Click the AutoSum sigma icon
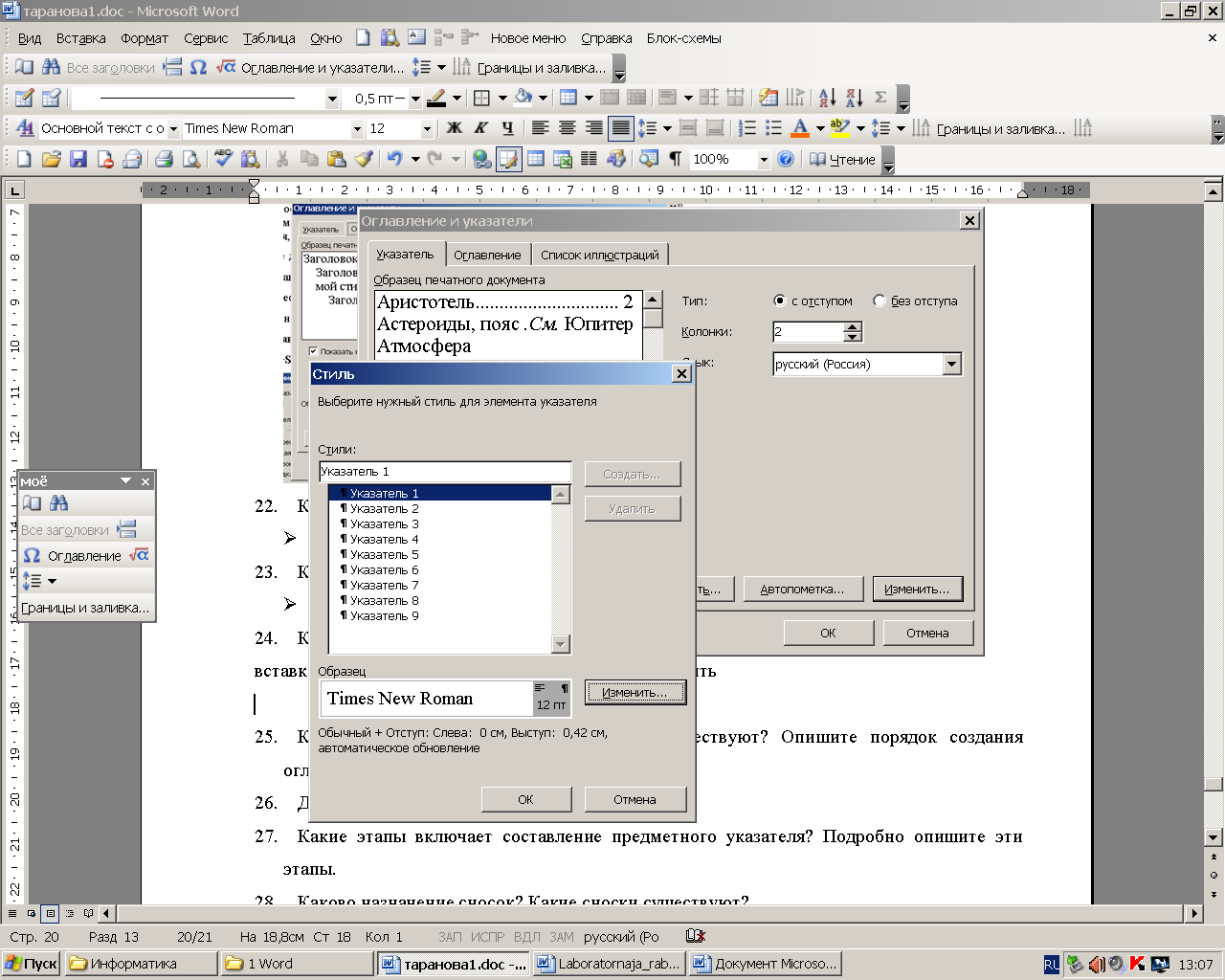The width and height of the screenshot is (1225, 980). click(880, 98)
